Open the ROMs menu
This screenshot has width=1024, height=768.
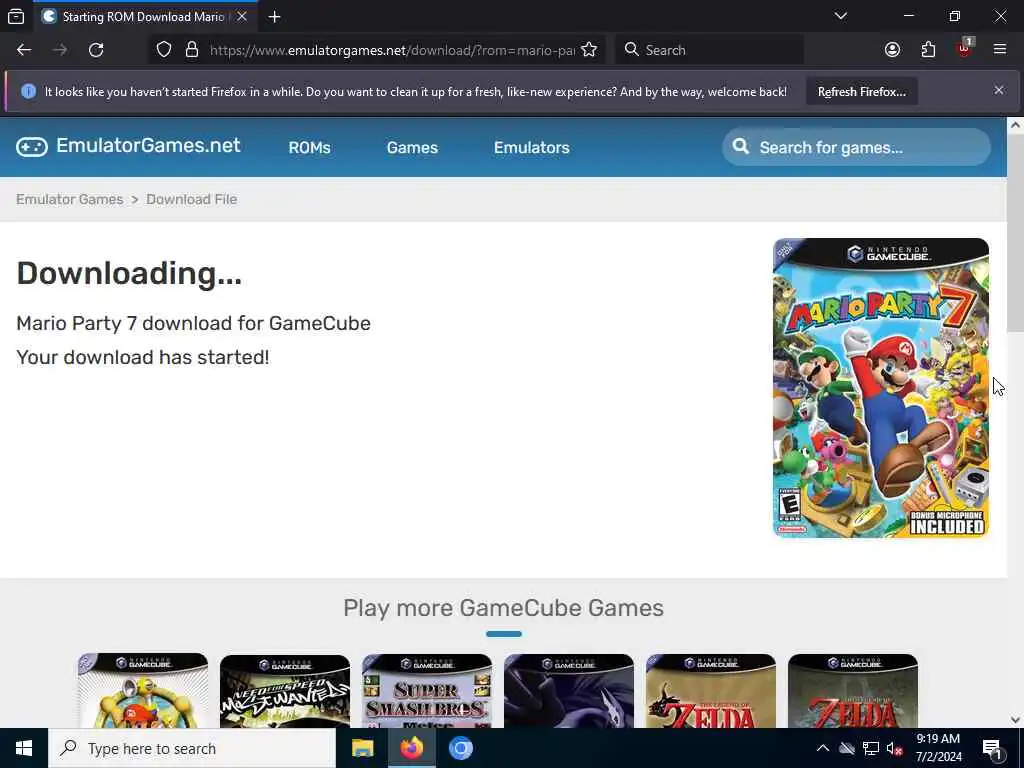click(x=310, y=148)
